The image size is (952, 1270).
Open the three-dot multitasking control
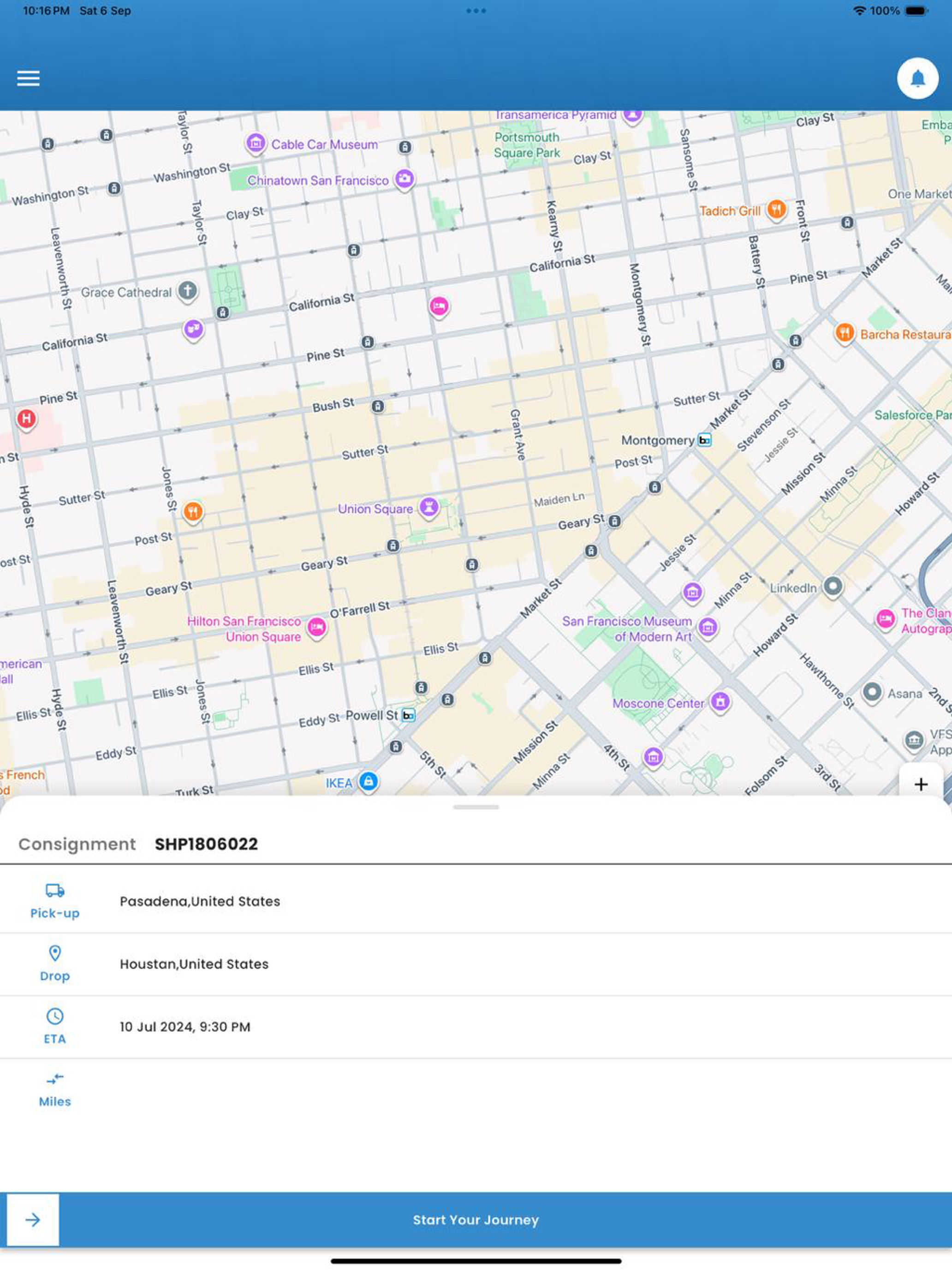(476, 11)
